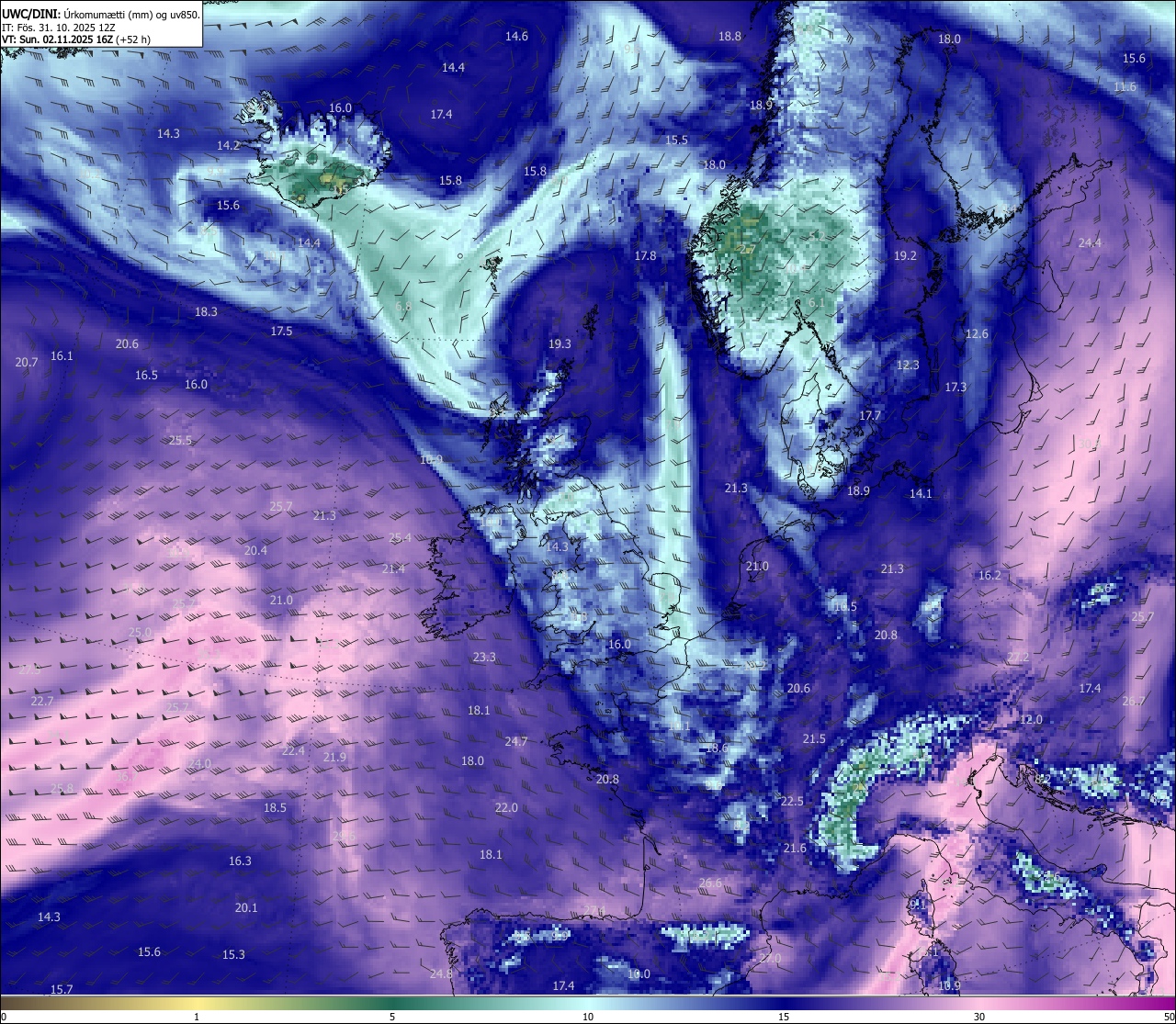Click the 12.0 value in the eastern area

tap(1032, 720)
